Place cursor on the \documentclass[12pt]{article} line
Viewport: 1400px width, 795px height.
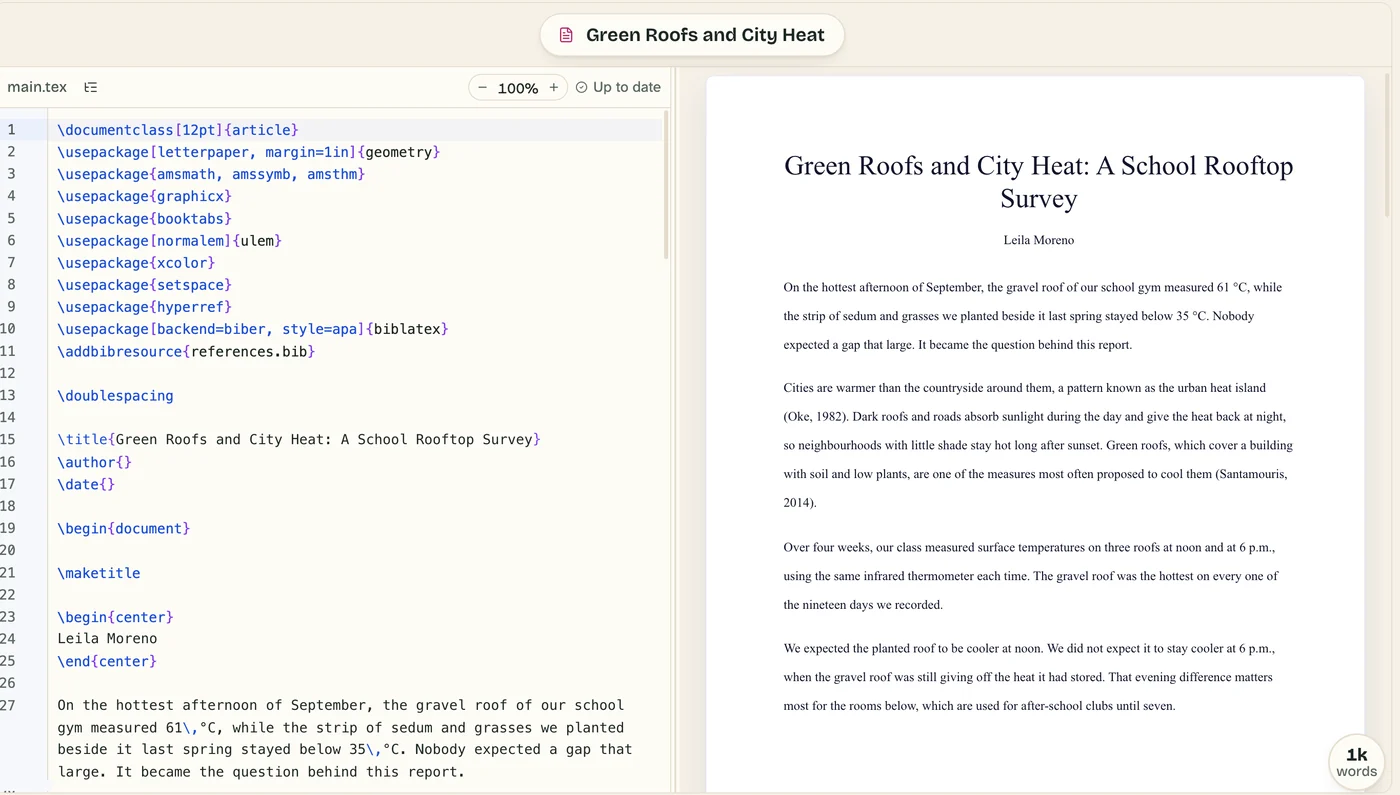coord(178,130)
